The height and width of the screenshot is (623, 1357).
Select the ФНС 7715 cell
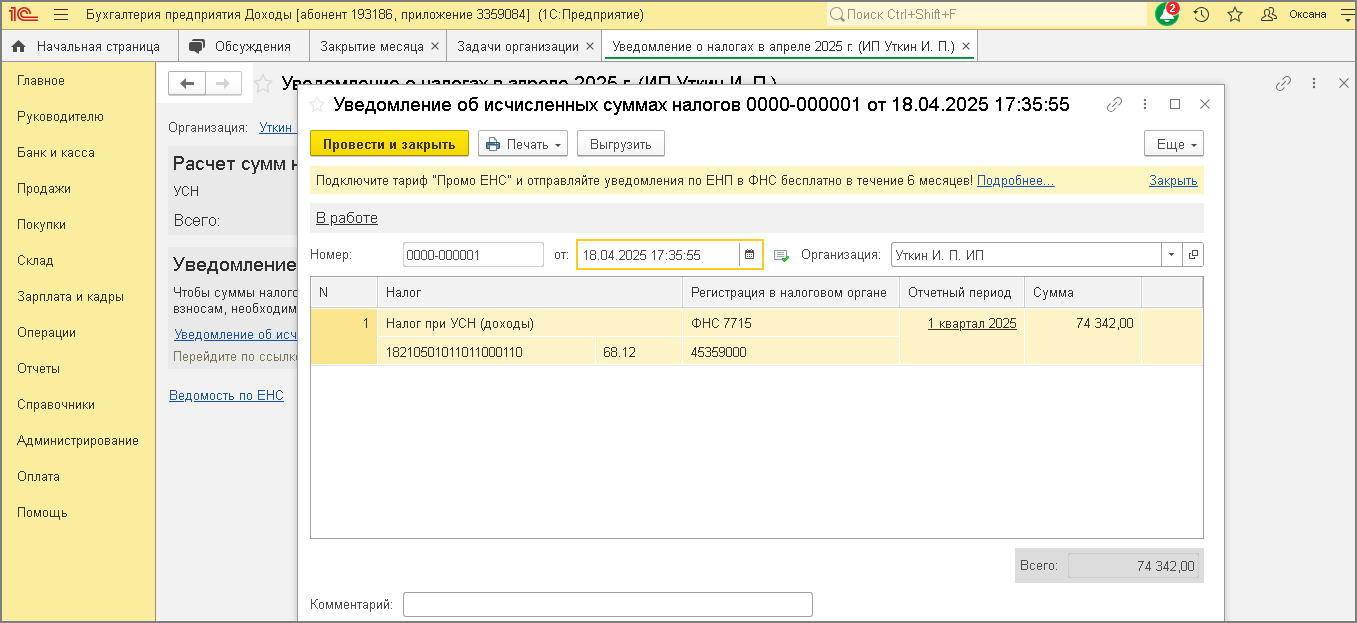(791, 323)
